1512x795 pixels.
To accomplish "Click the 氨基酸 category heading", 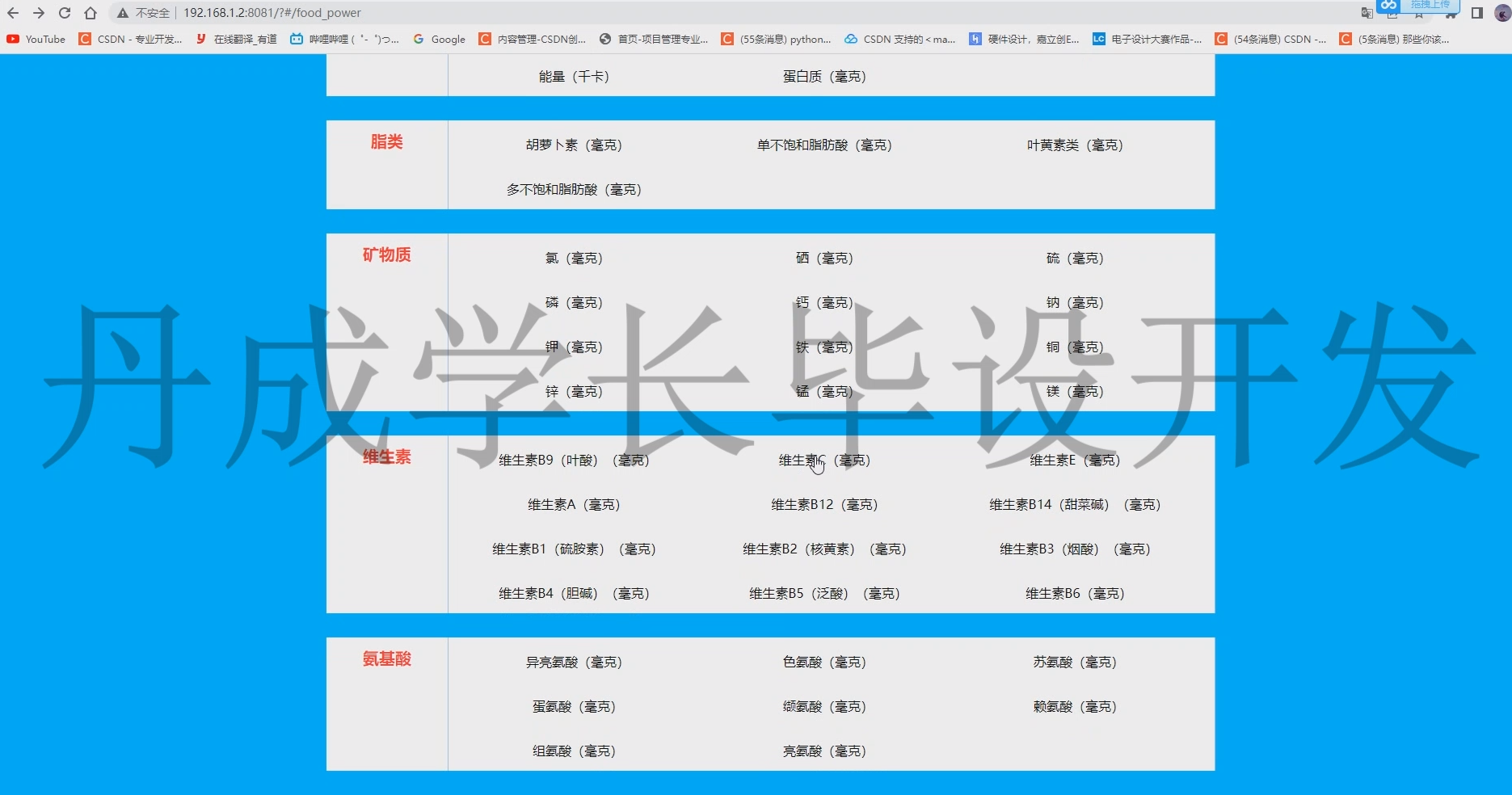I will pos(387,659).
